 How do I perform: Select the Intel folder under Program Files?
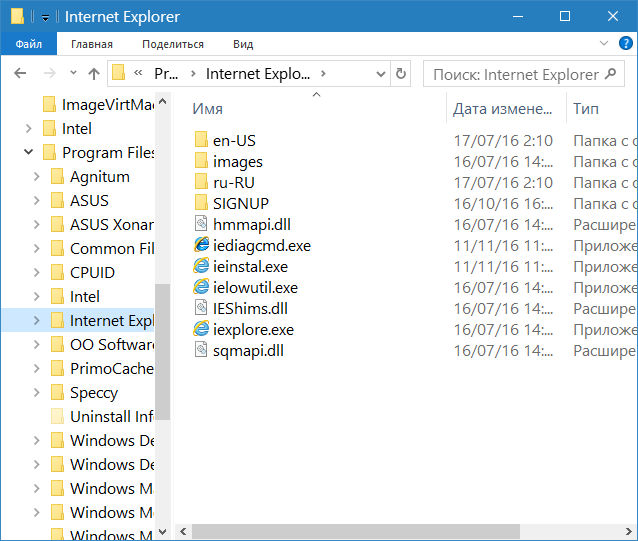click(x=85, y=297)
